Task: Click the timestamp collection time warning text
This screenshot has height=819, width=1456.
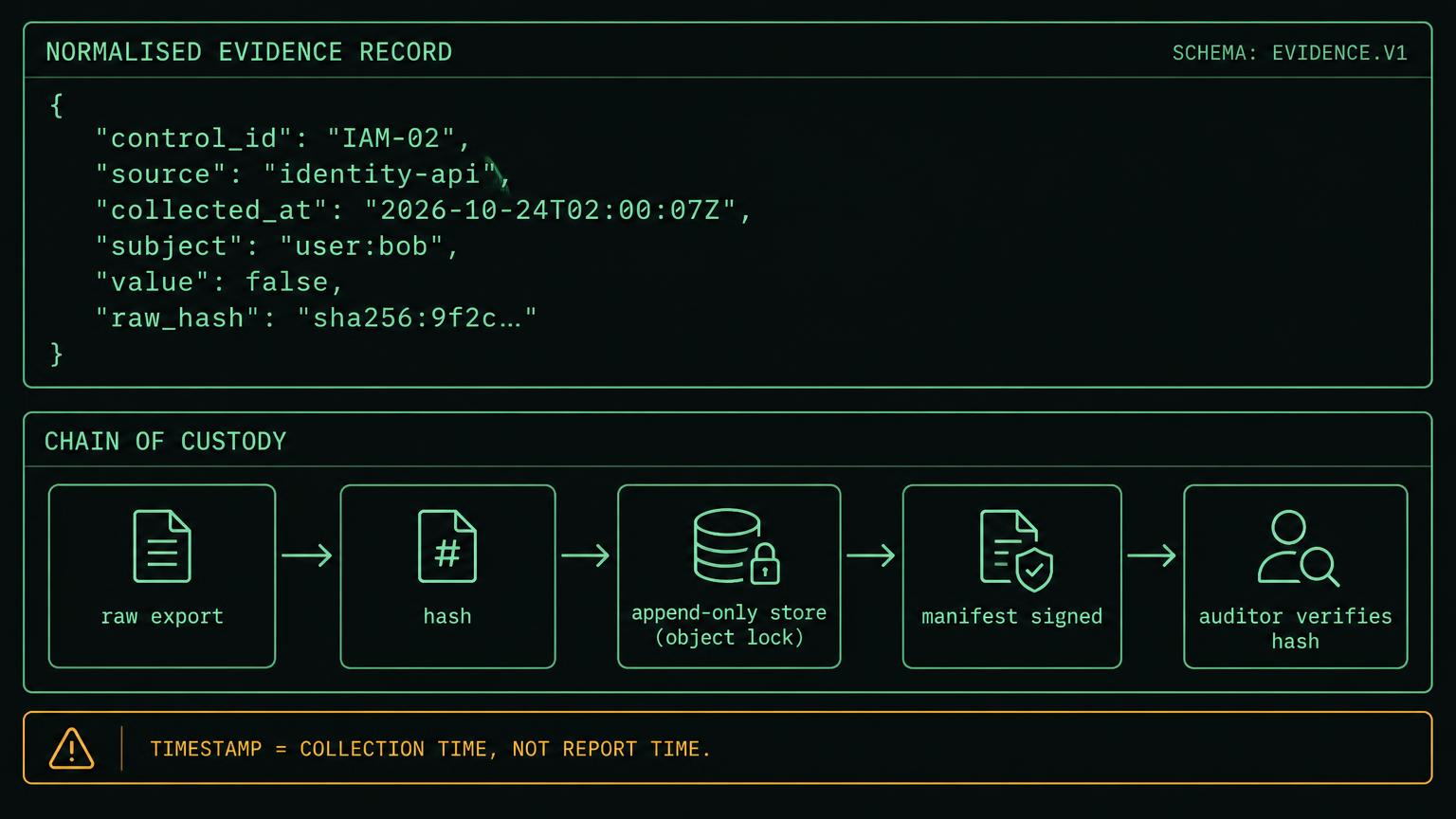Action: (x=430, y=749)
